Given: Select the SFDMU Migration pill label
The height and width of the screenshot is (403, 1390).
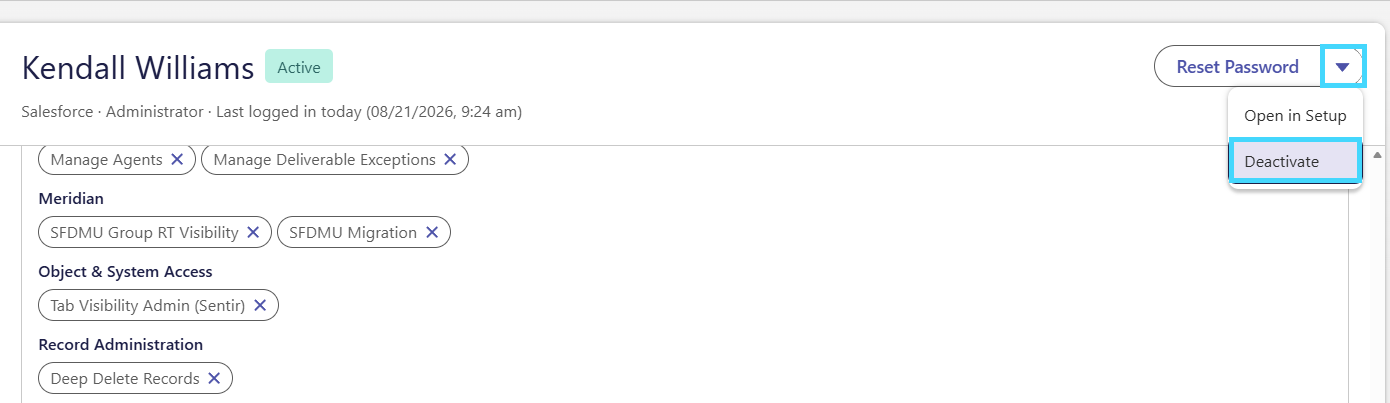Looking at the screenshot, I should click(x=353, y=232).
